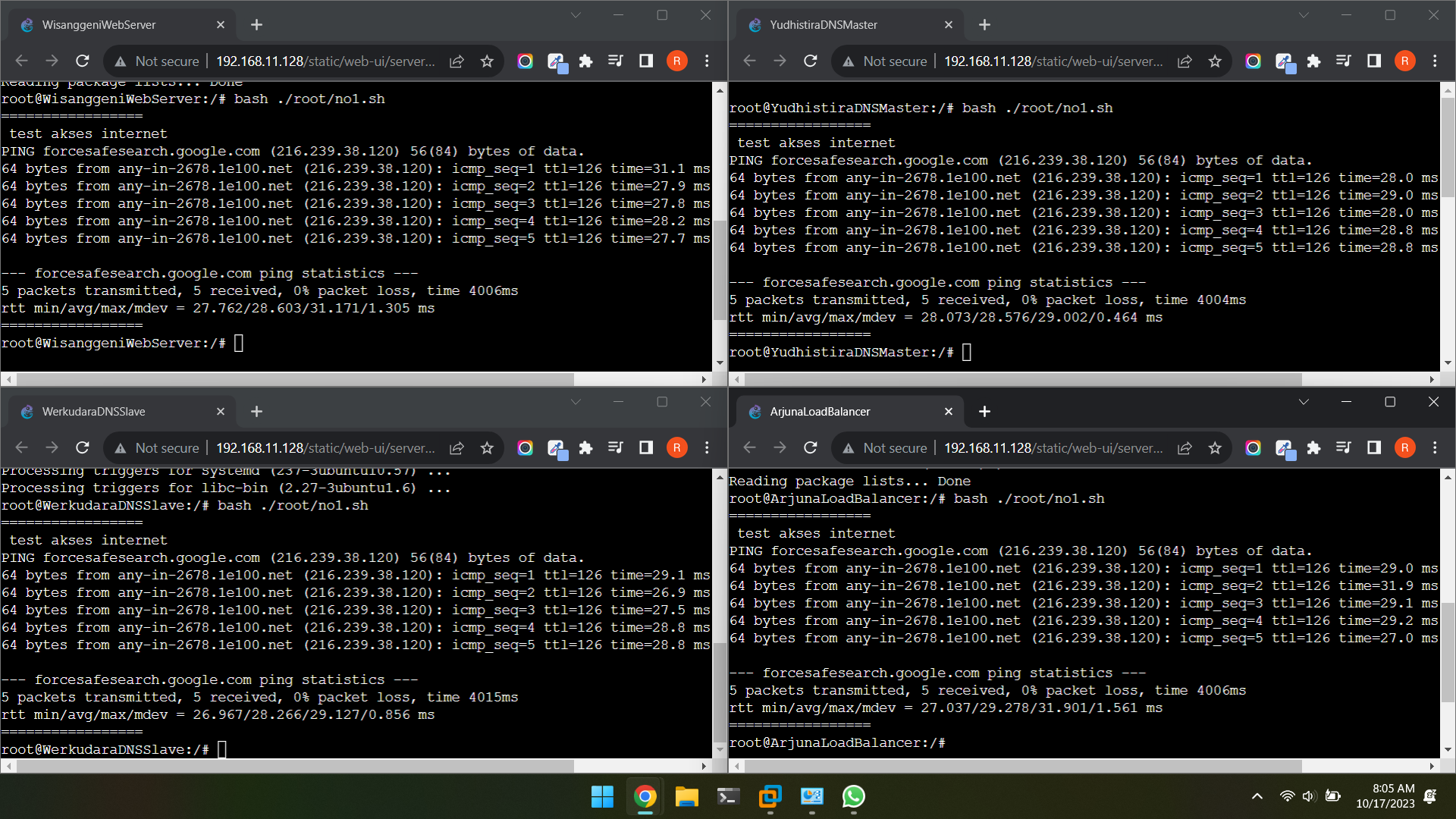The image size is (1456, 819).
Task: Click the R profile avatar in Chrome
Action: [677, 61]
